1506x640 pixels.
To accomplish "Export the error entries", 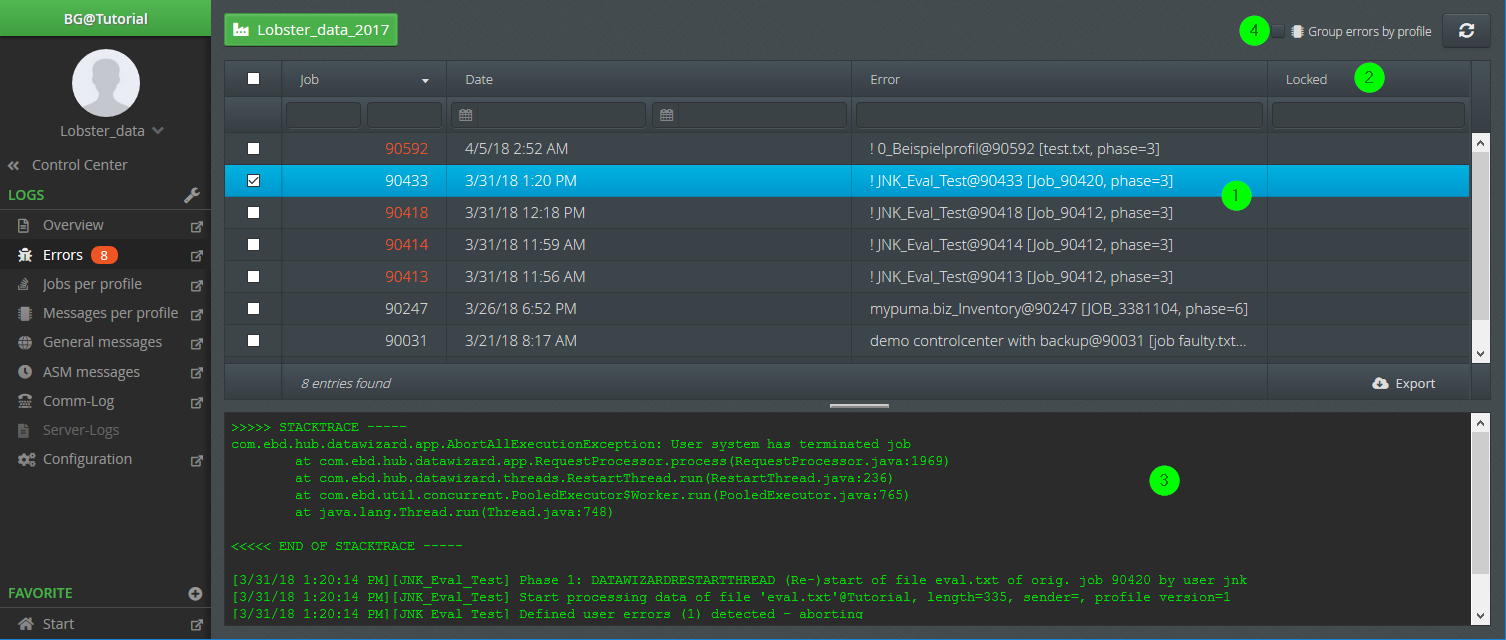I will click(1404, 383).
